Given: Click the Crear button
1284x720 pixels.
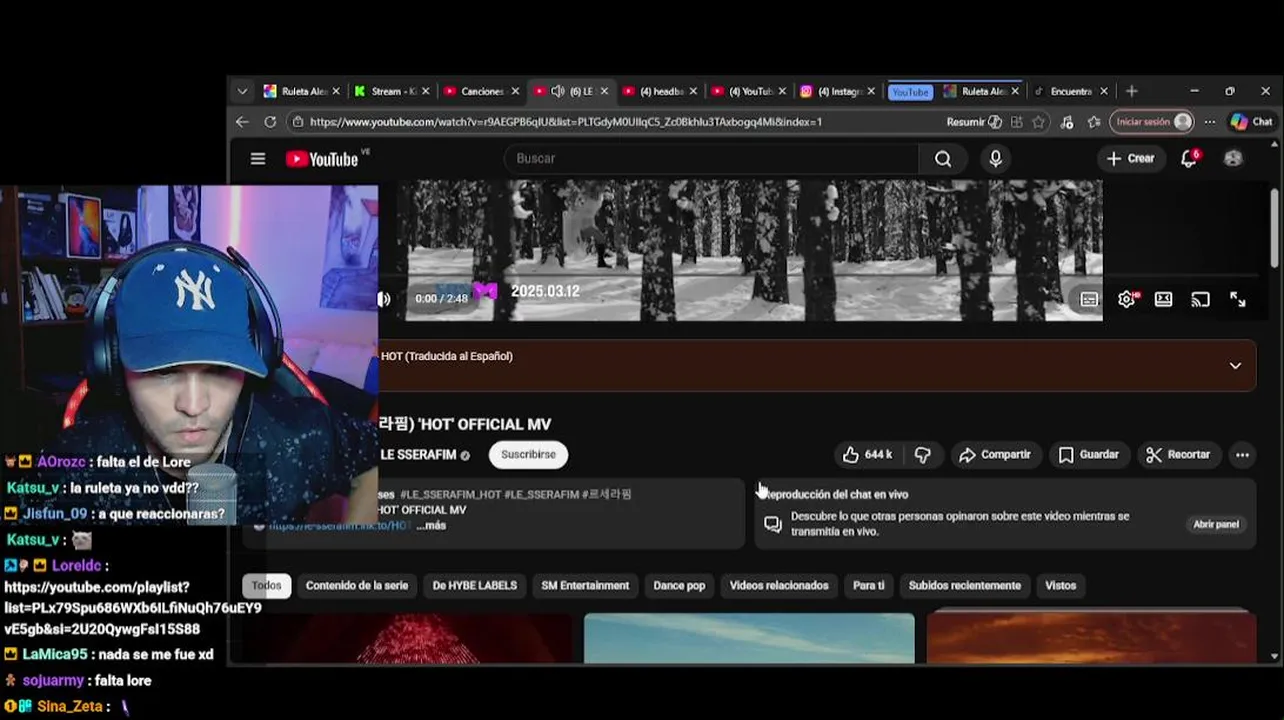Looking at the screenshot, I should click(x=1130, y=158).
